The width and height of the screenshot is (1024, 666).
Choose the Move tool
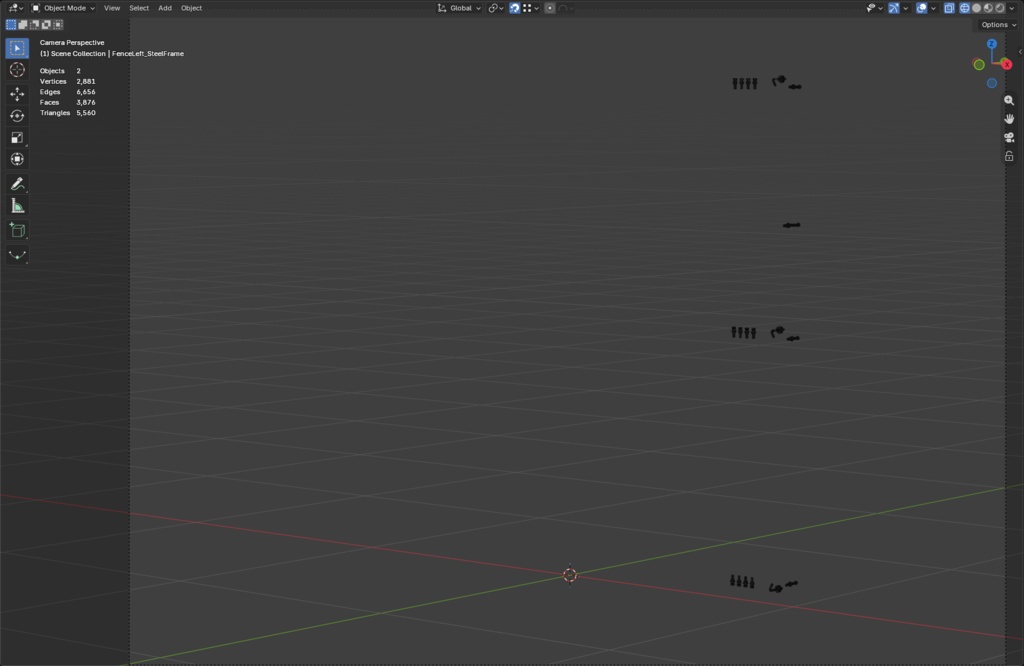click(x=17, y=94)
